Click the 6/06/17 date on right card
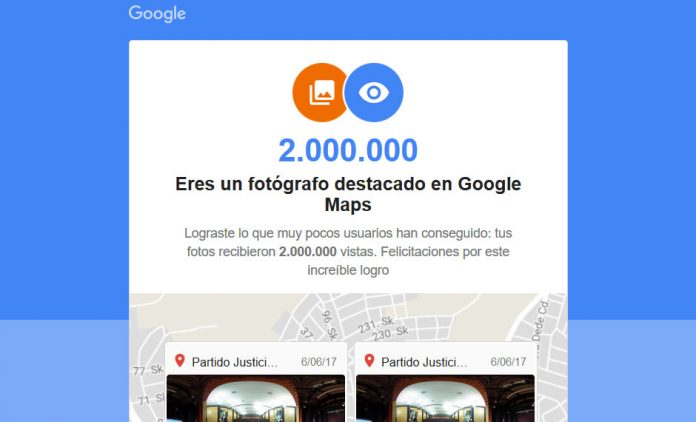The height and width of the screenshot is (422, 696). point(508,362)
